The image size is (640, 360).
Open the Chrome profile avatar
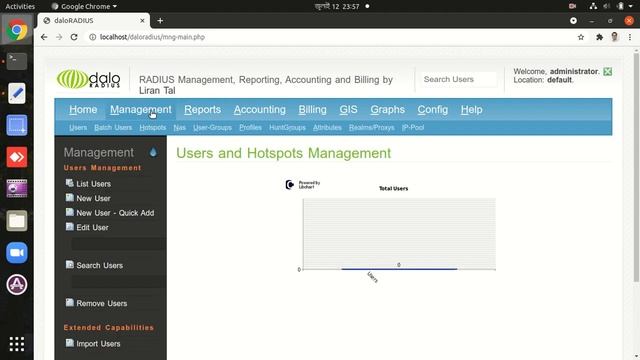coord(615,37)
